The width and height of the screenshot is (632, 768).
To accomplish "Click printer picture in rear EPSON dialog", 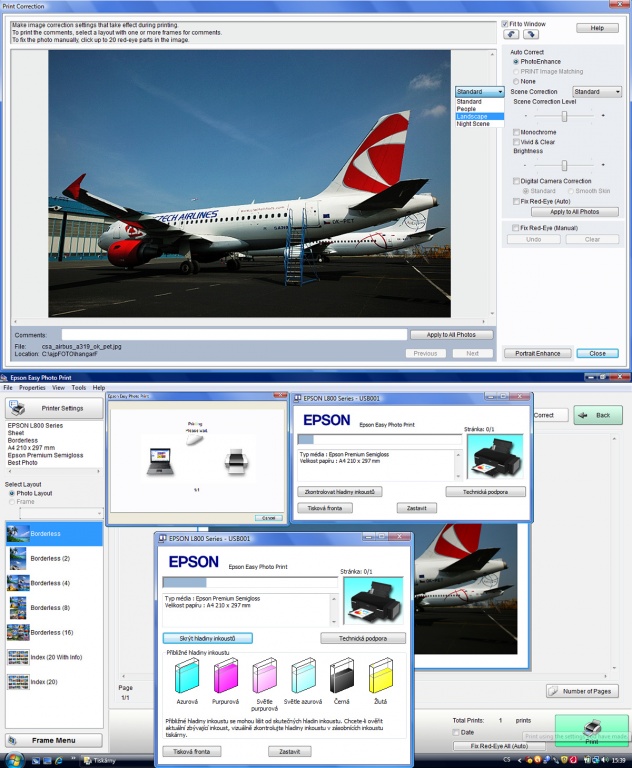I will click(x=495, y=456).
